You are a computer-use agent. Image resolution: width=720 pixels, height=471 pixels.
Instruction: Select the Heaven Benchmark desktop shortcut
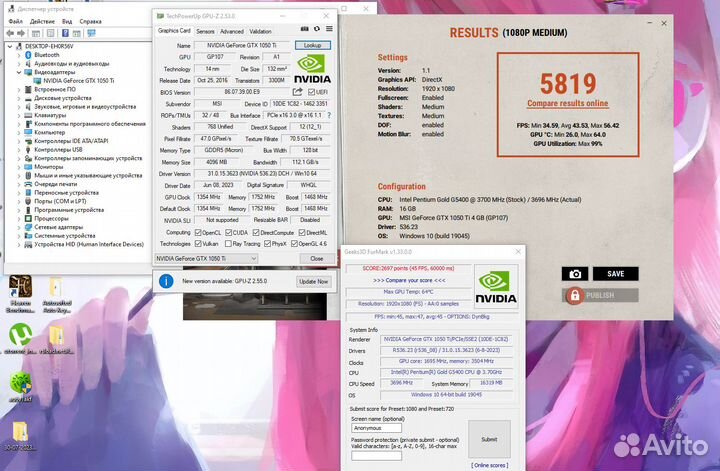click(20, 294)
